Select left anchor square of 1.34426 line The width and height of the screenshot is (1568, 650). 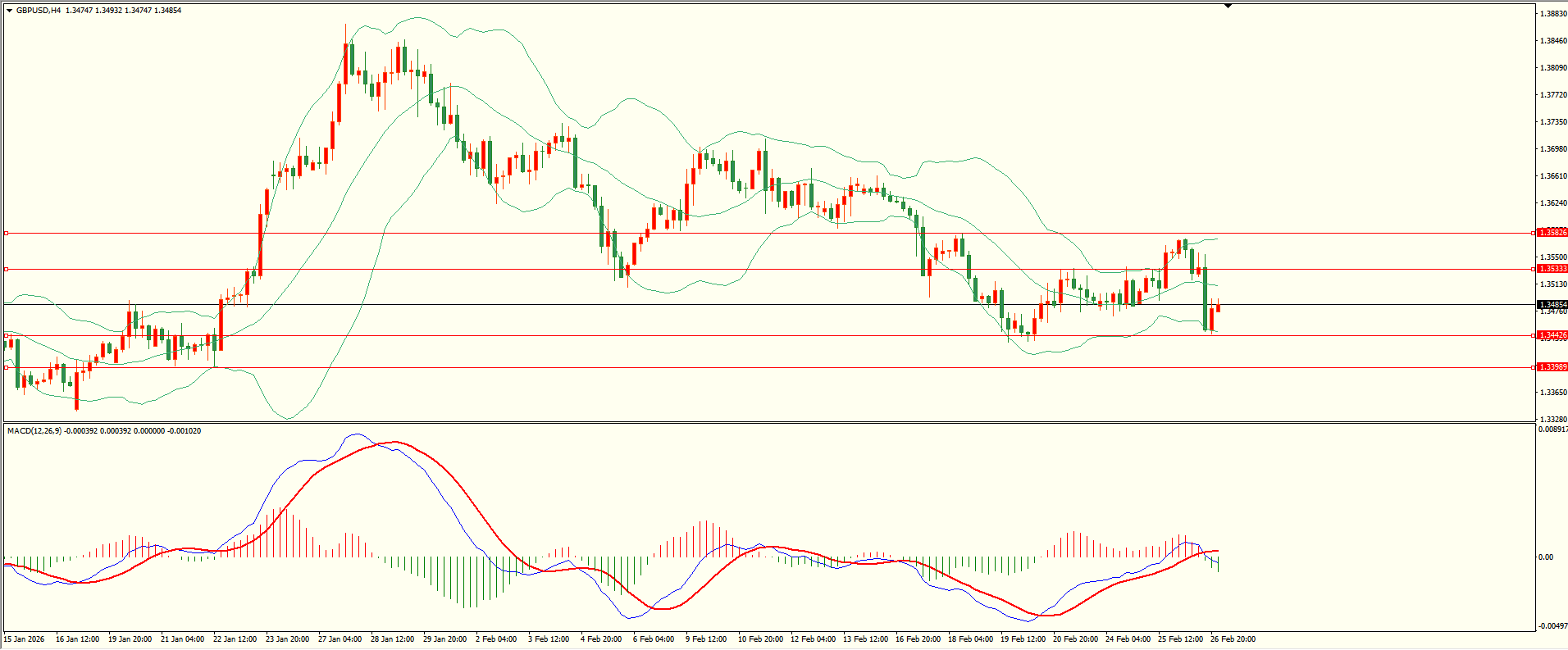click(6, 336)
